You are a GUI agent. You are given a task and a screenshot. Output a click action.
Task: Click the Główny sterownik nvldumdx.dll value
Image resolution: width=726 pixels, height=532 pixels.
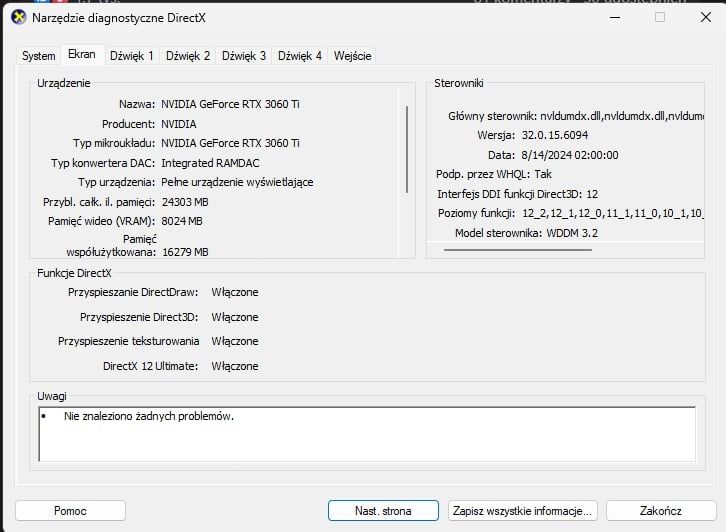pyautogui.click(x=622, y=116)
